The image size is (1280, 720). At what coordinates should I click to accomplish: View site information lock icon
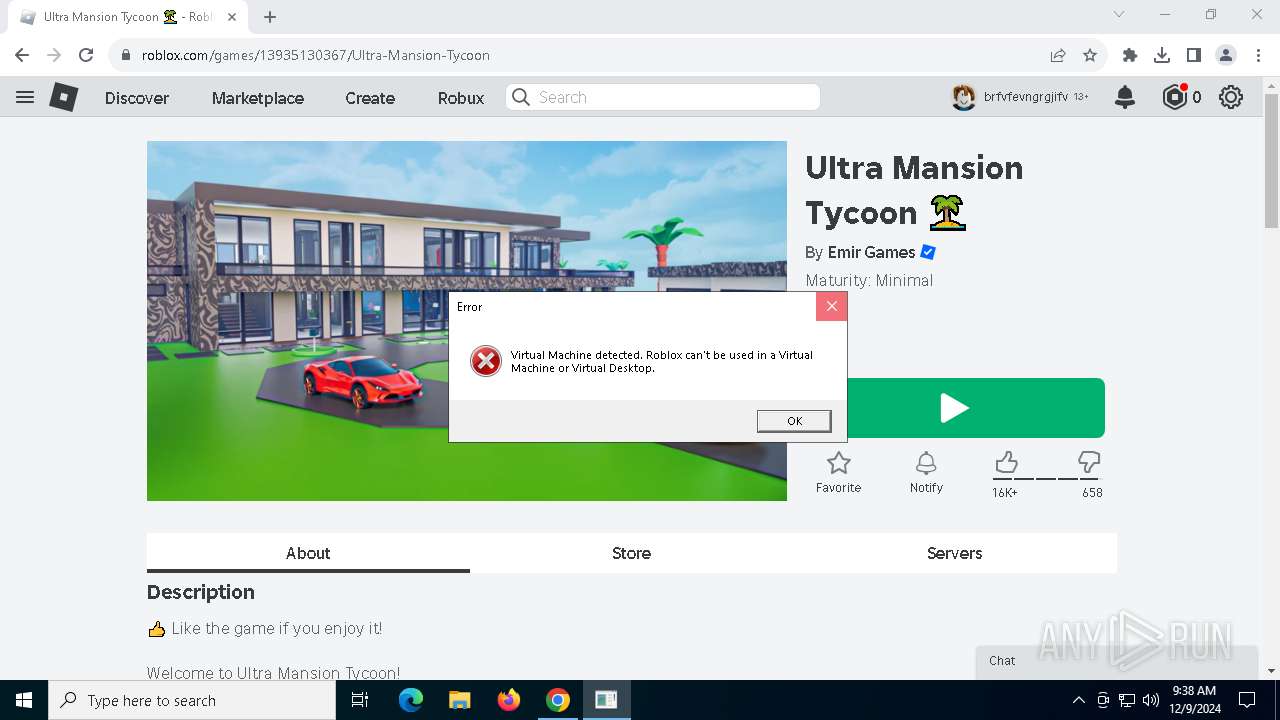[126, 55]
